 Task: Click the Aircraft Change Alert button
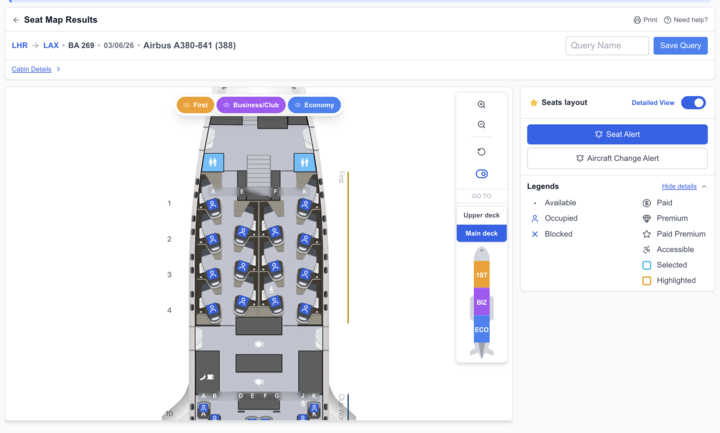click(x=617, y=158)
